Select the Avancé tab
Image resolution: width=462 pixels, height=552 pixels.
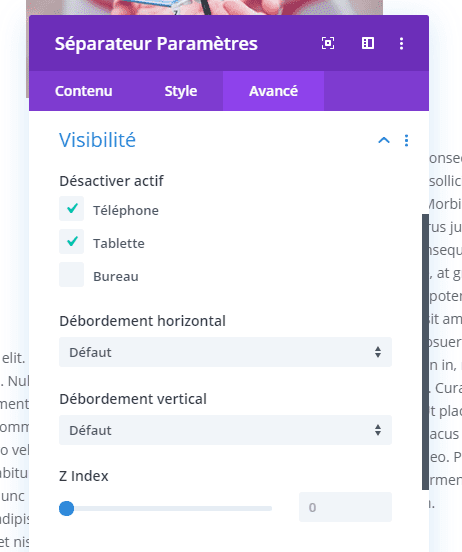tap(273, 91)
